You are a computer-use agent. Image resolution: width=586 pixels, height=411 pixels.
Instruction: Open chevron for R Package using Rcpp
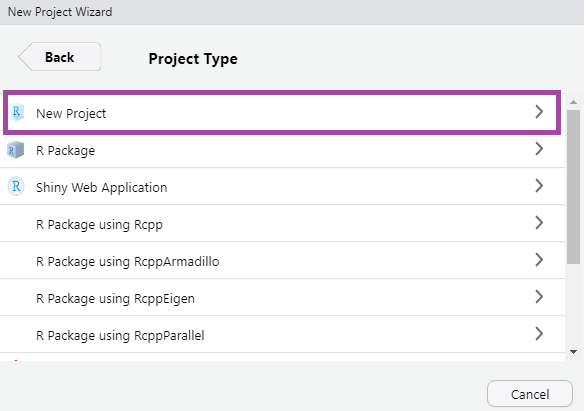coord(539,223)
